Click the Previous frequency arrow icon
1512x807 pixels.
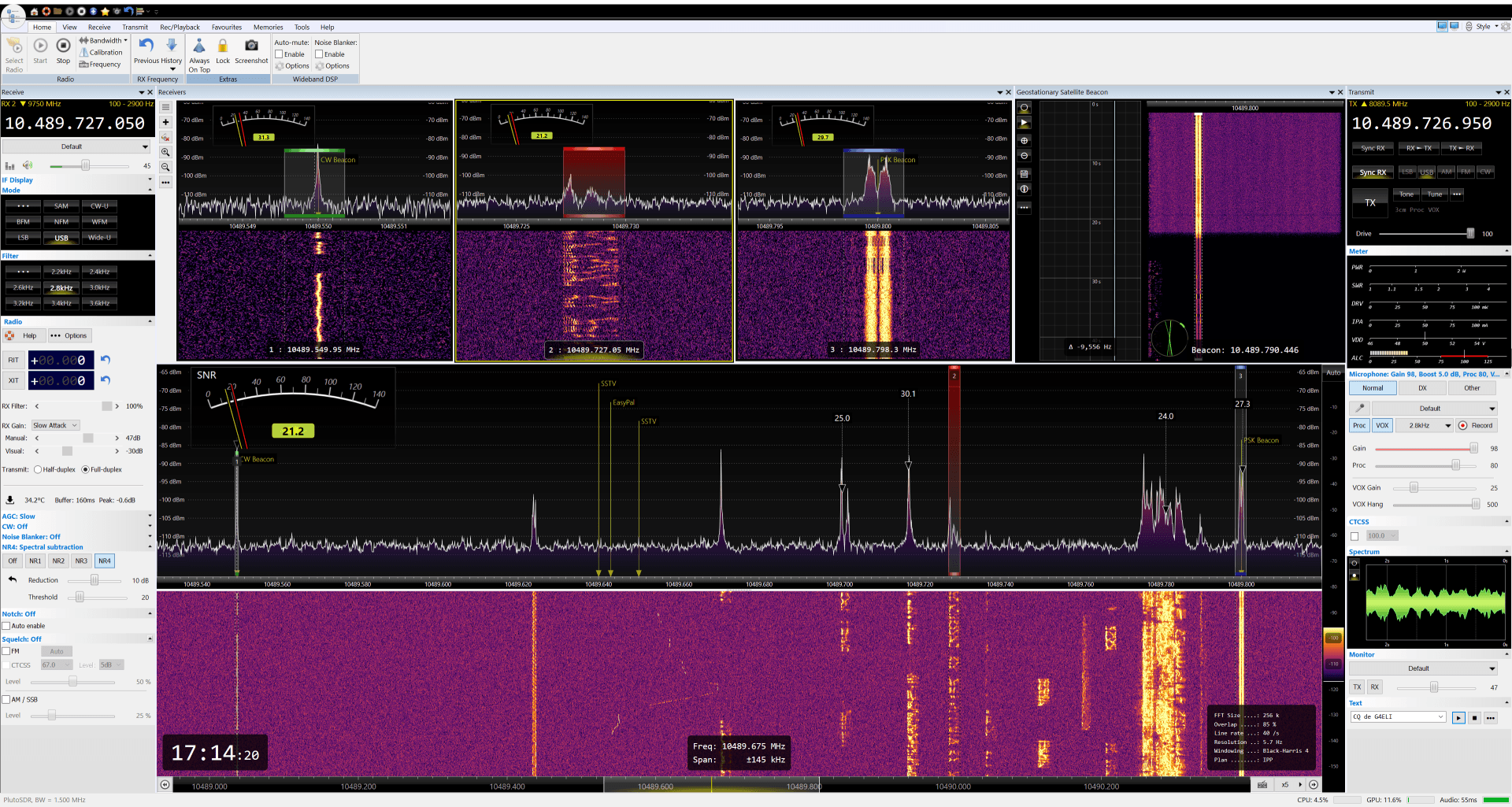(x=146, y=46)
